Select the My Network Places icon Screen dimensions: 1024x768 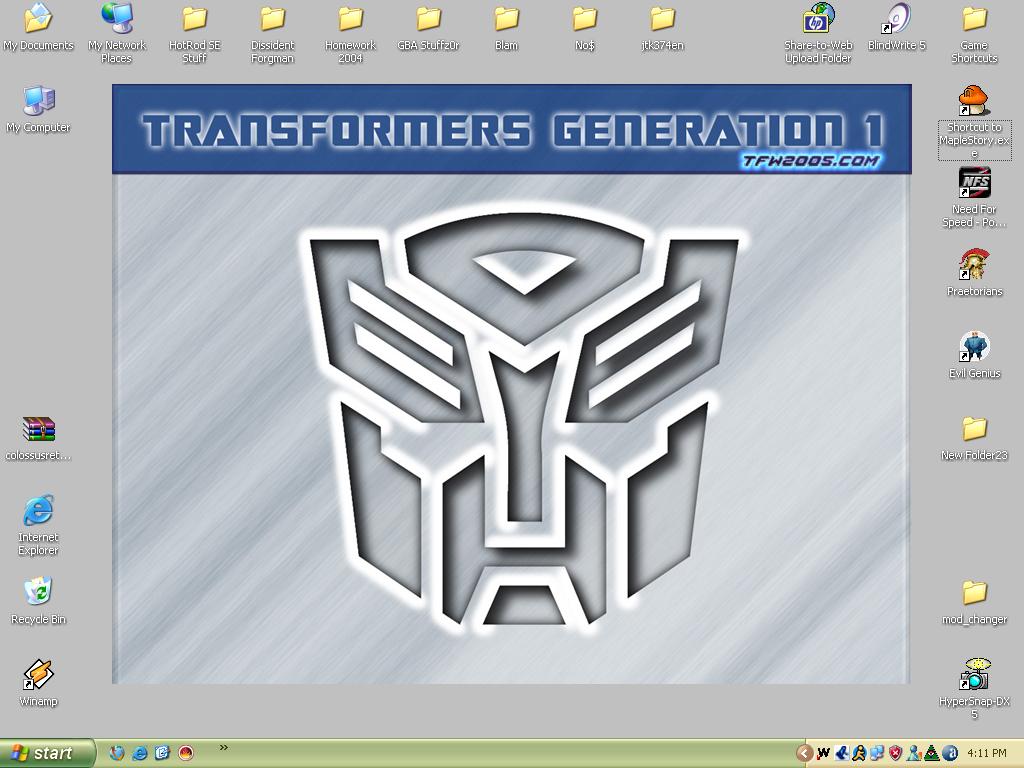(x=117, y=20)
